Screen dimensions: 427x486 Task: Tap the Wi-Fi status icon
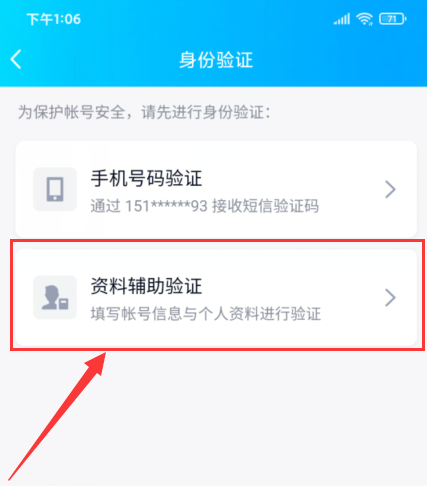point(364,19)
